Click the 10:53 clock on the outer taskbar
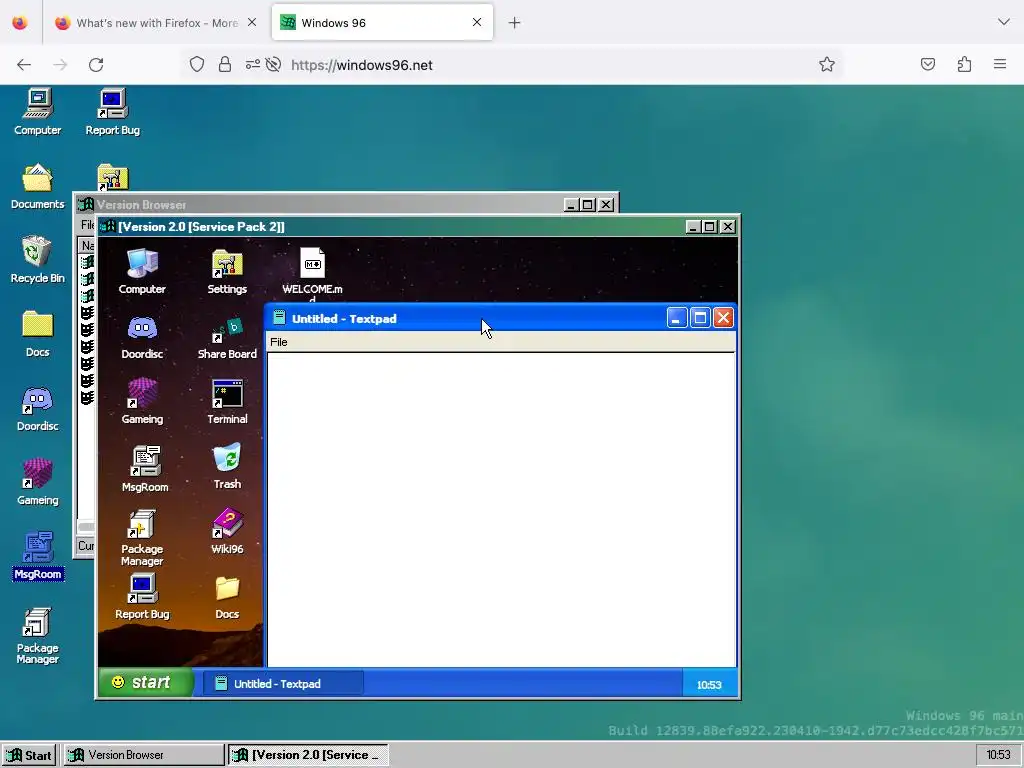Viewport: 1024px width, 768px height. coord(999,755)
